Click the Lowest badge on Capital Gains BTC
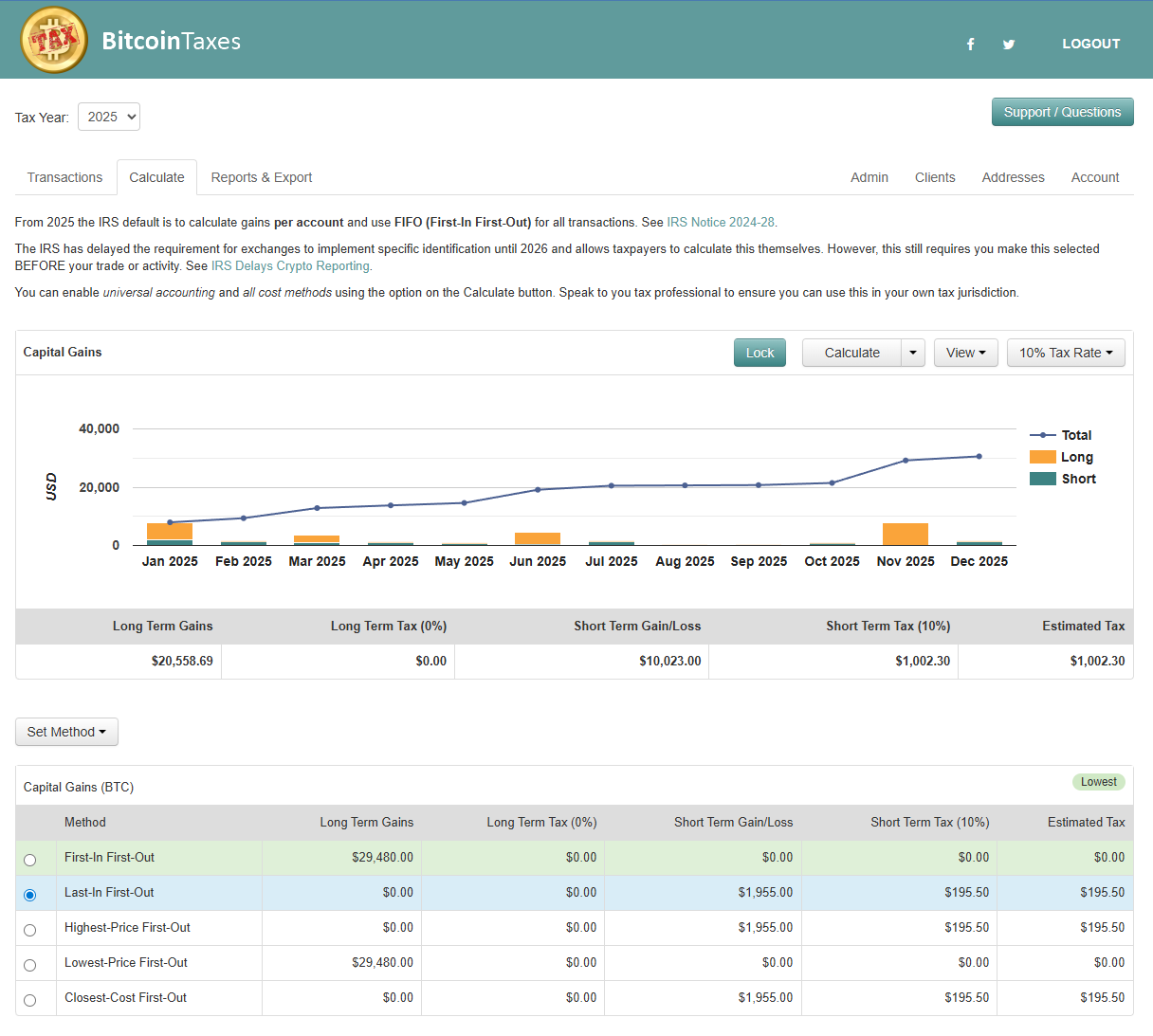The image size is (1153, 1036). (1098, 781)
